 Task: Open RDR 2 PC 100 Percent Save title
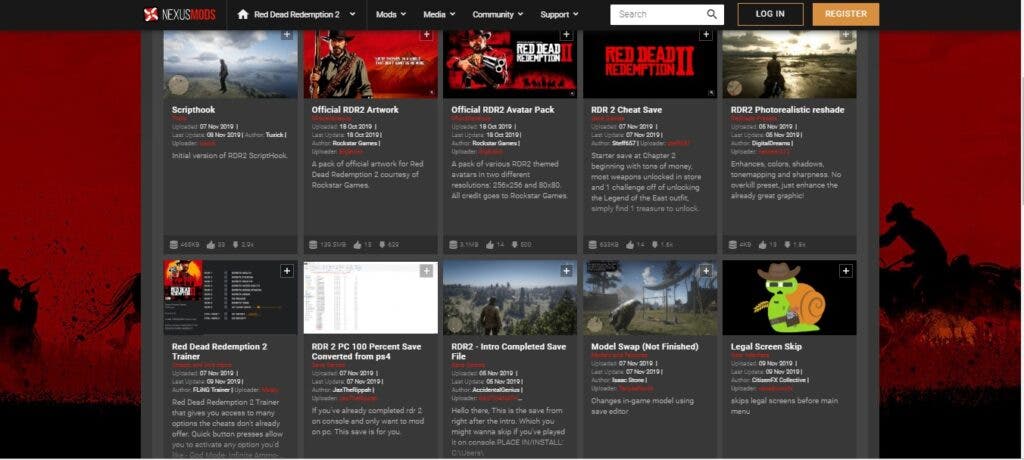pyautogui.click(x=366, y=351)
